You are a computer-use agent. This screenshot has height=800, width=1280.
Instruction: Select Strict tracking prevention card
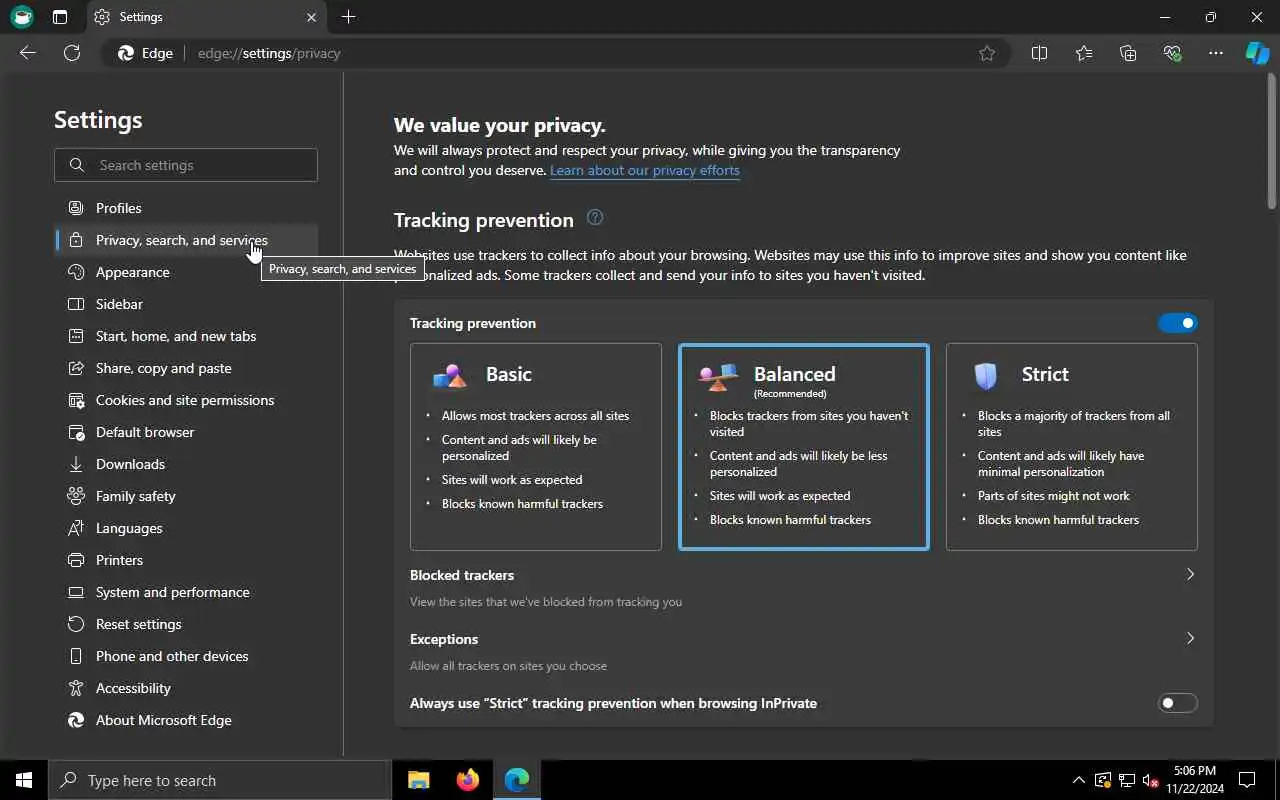click(x=1072, y=447)
